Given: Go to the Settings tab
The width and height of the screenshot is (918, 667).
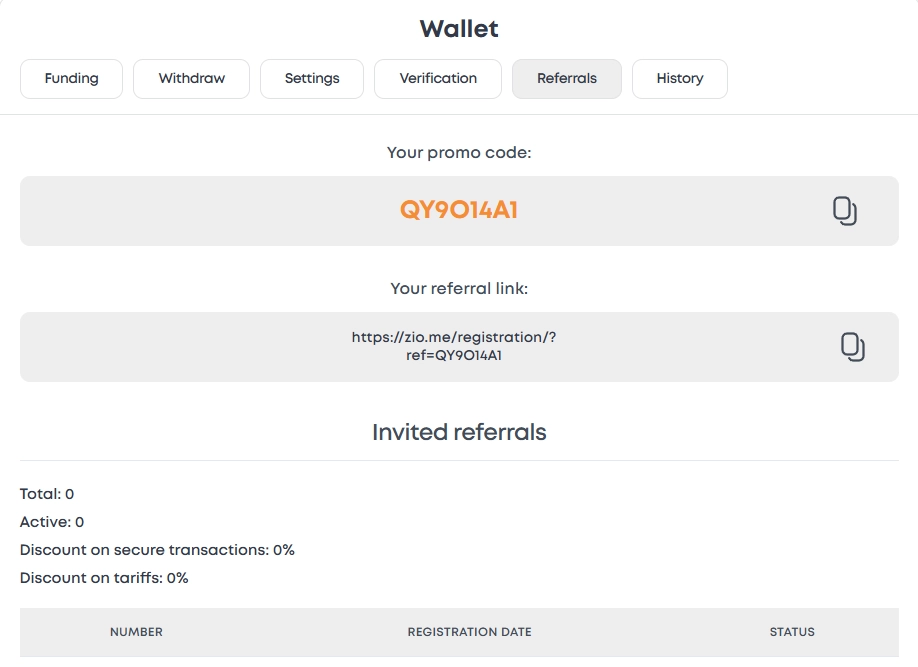Looking at the screenshot, I should 312,79.
